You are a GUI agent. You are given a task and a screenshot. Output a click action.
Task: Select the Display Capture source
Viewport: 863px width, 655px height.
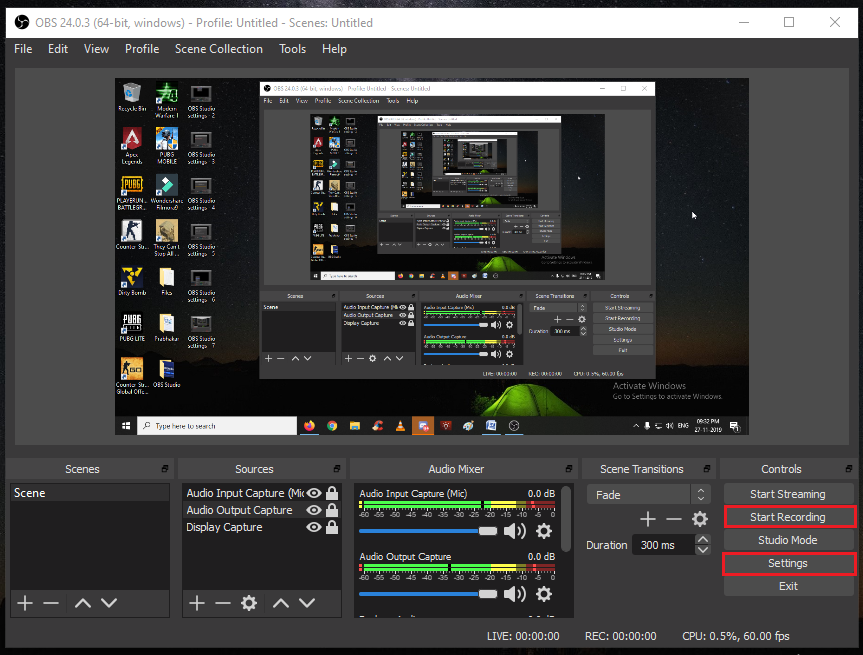click(x=224, y=527)
